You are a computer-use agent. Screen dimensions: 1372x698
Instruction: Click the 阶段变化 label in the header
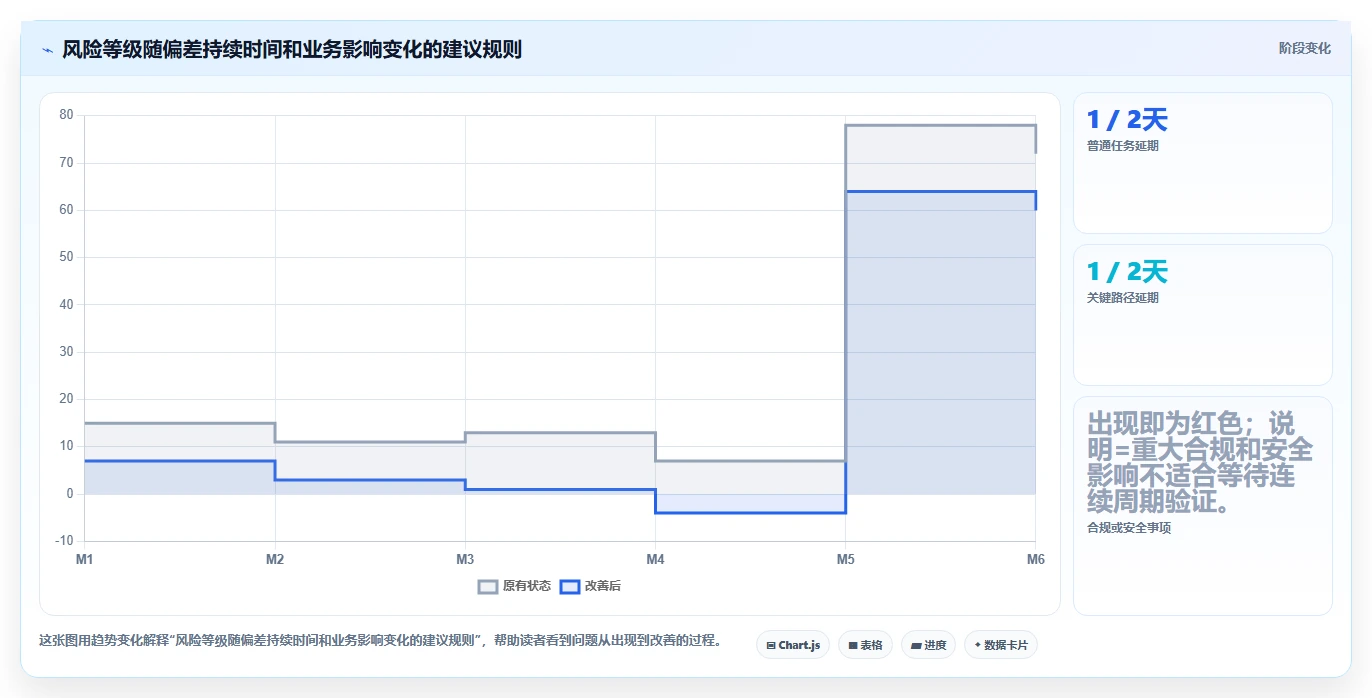pyautogui.click(x=1304, y=48)
